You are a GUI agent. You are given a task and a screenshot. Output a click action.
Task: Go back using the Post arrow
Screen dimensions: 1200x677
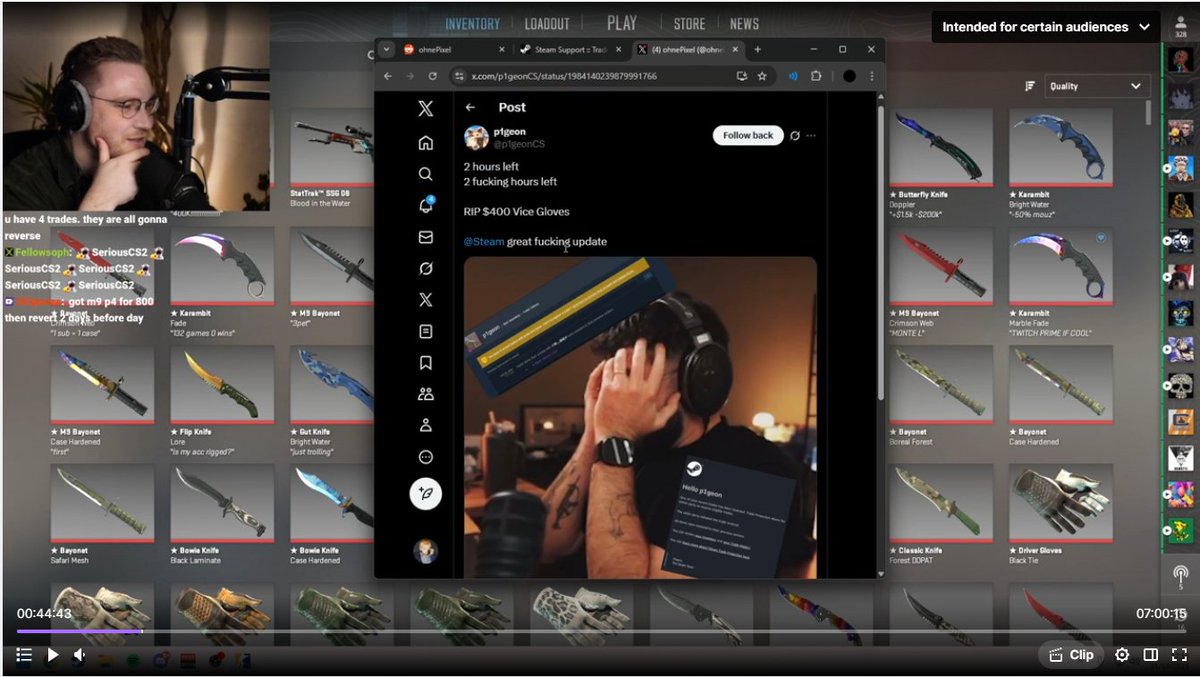point(470,108)
